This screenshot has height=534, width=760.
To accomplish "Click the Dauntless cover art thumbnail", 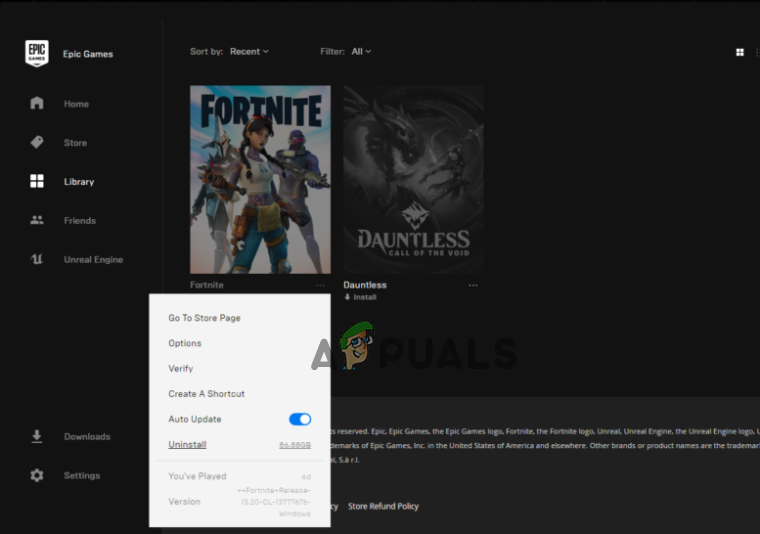I will [x=413, y=180].
